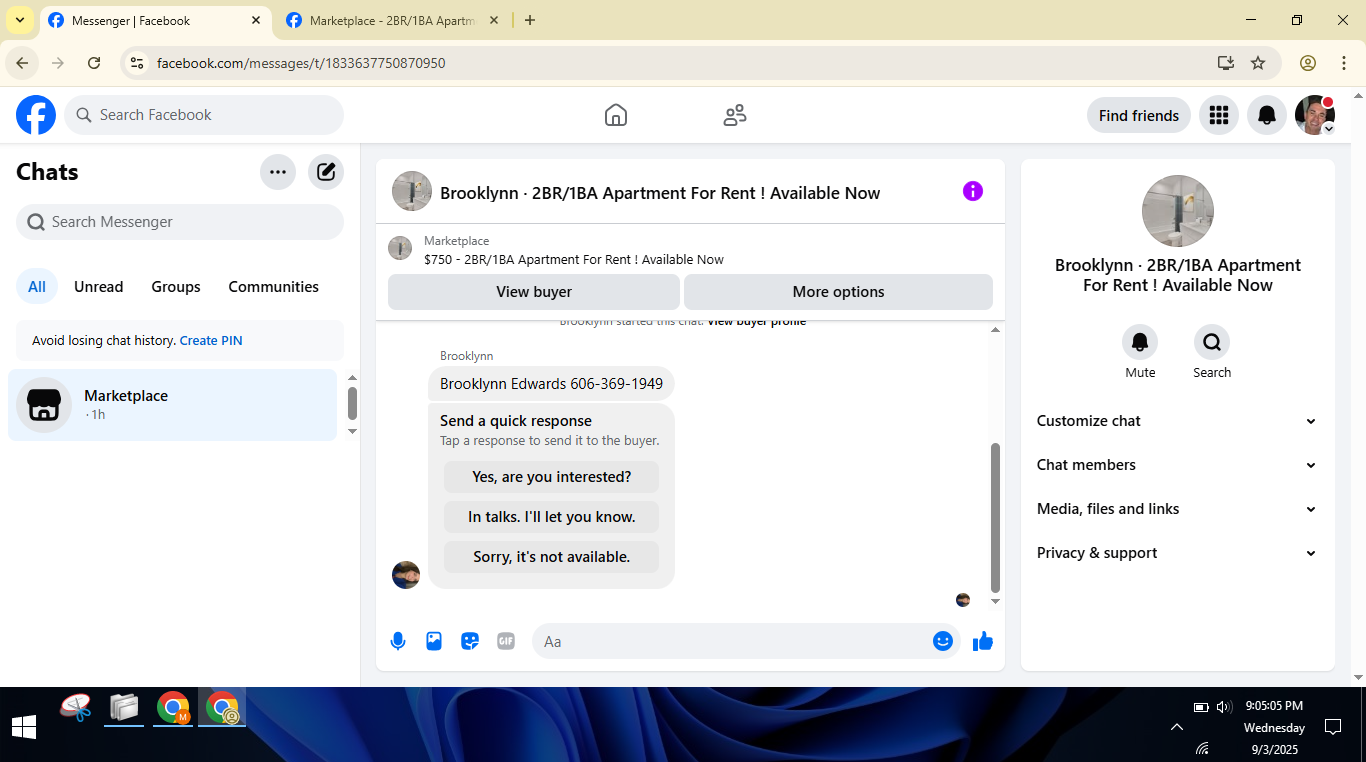Viewport: 1366px width, 762px height.
Task: Send 'In talks. I'll let you know.' response
Action: point(552,517)
